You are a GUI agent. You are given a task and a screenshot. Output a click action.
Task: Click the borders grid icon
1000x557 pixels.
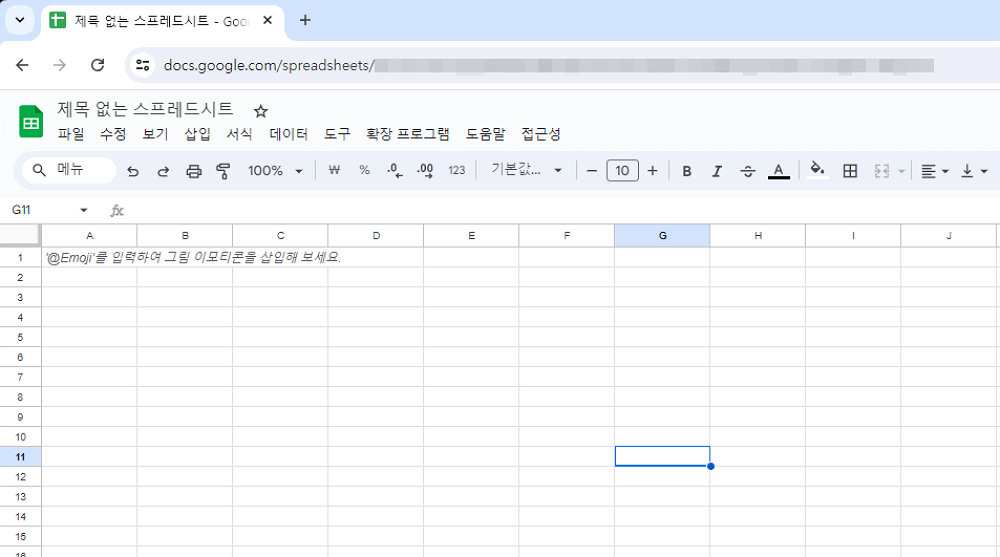point(850,171)
